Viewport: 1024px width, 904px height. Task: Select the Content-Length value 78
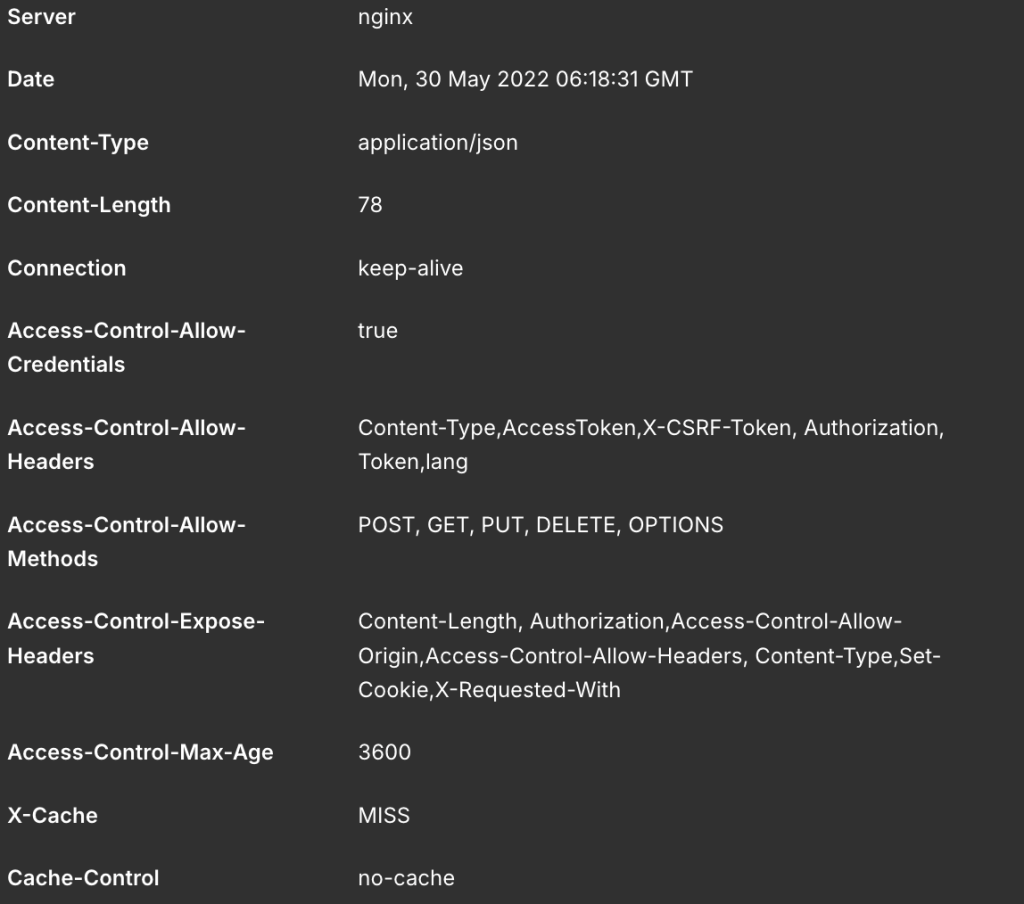(x=370, y=205)
